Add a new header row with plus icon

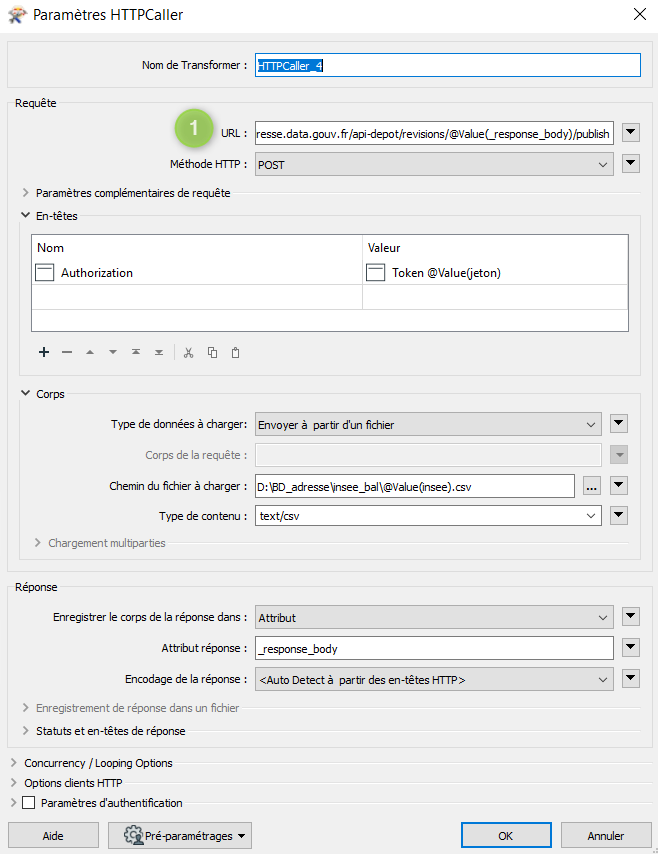pyautogui.click(x=44, y=352)
